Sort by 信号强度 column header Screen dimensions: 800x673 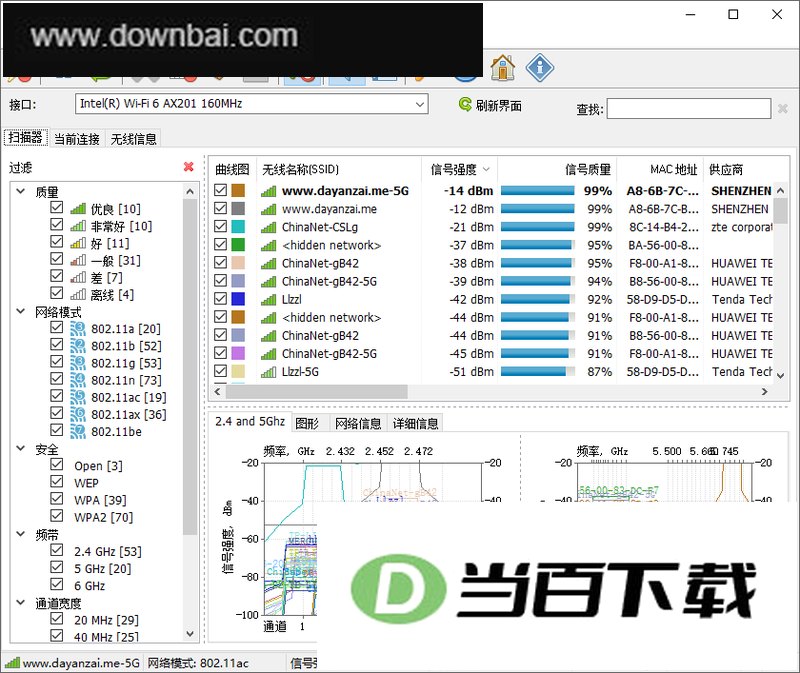[x=459, y=169]
